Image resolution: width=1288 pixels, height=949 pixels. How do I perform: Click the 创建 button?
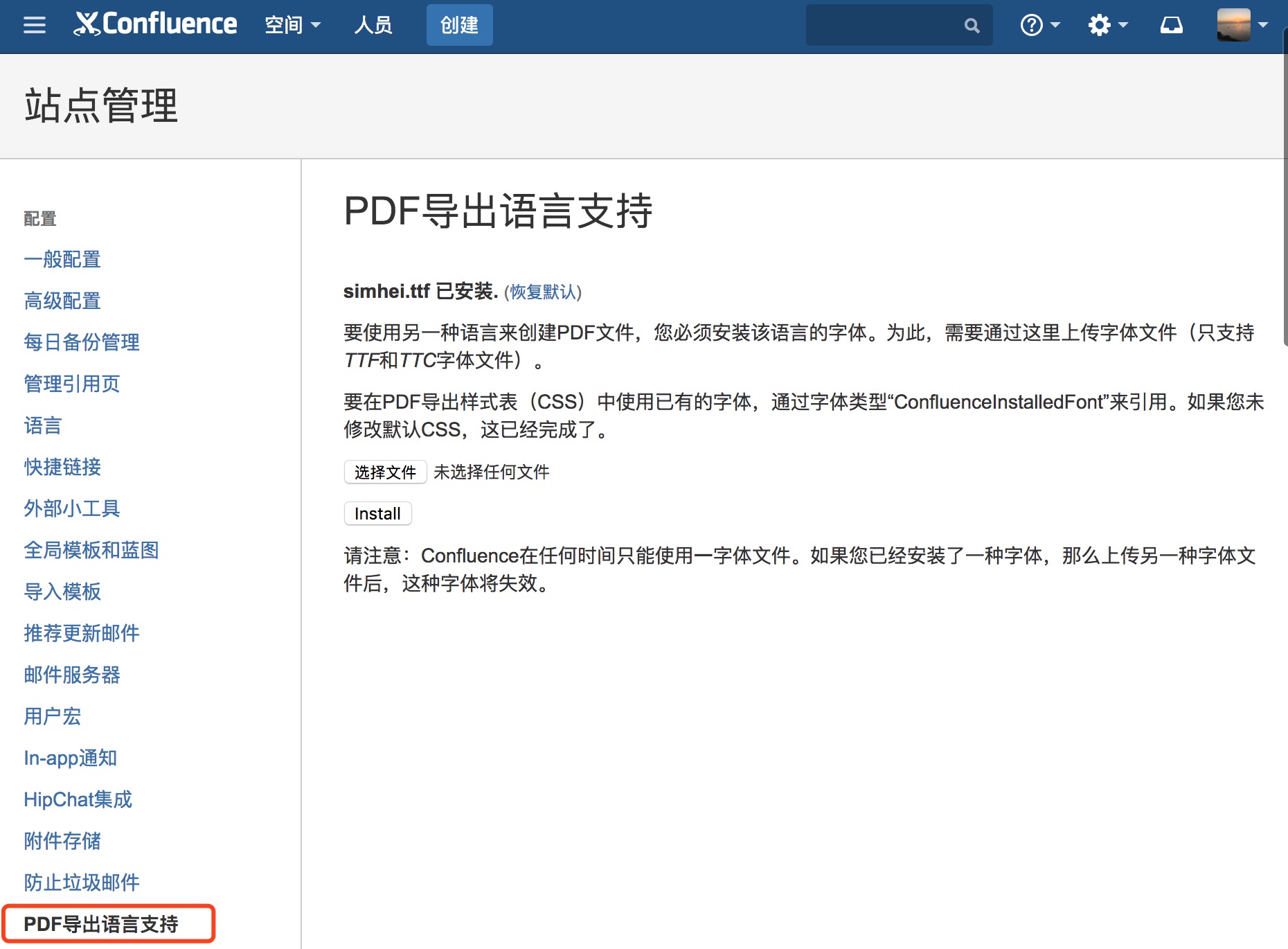[459, 26]
